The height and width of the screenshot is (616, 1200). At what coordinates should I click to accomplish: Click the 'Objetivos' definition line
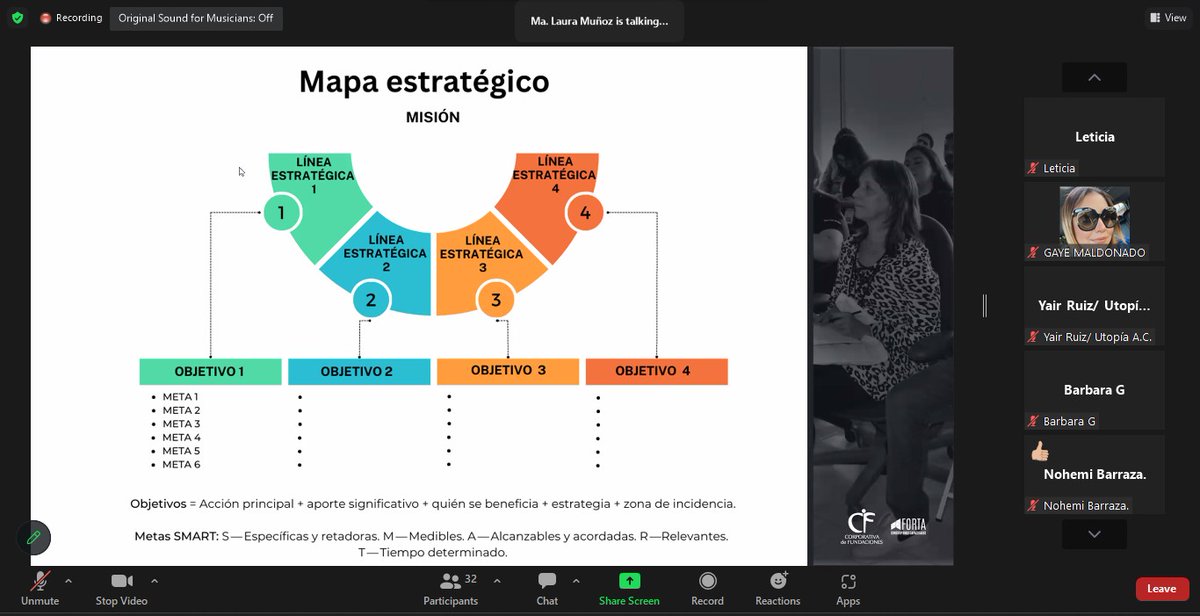tap(433, 504)
